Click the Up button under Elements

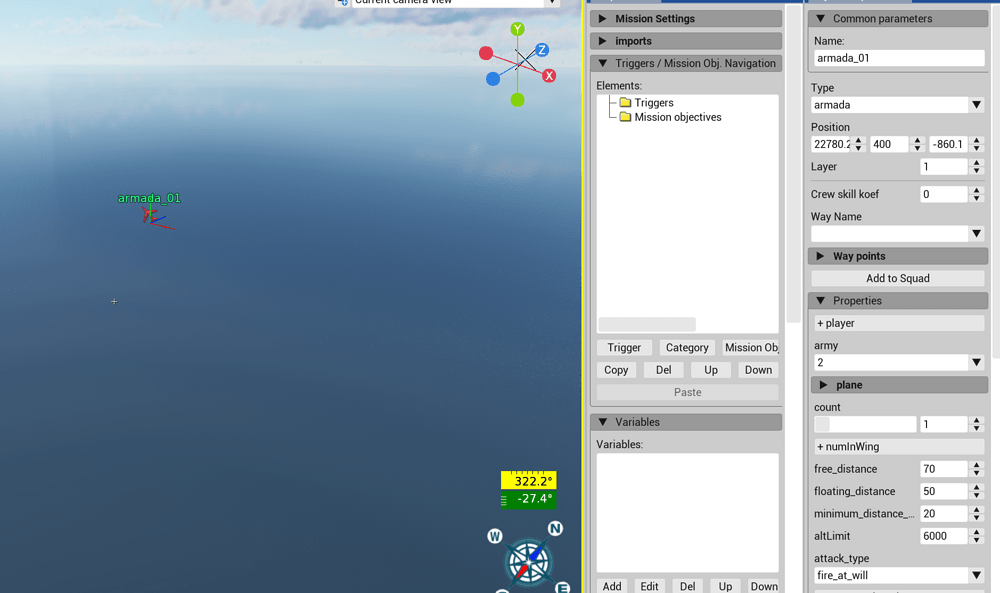710,370
